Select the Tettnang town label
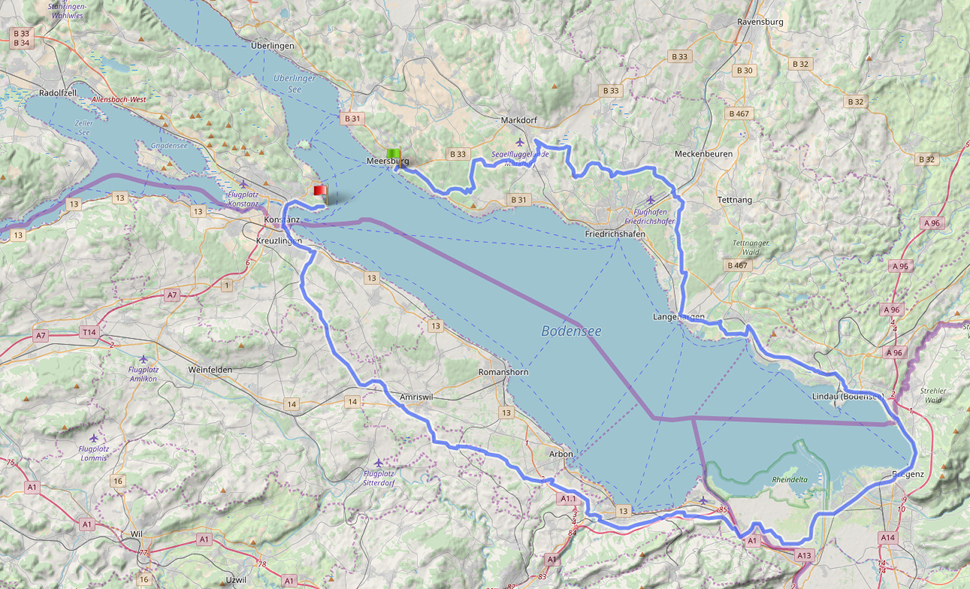 pyautogui.click(x=734, y=200)
